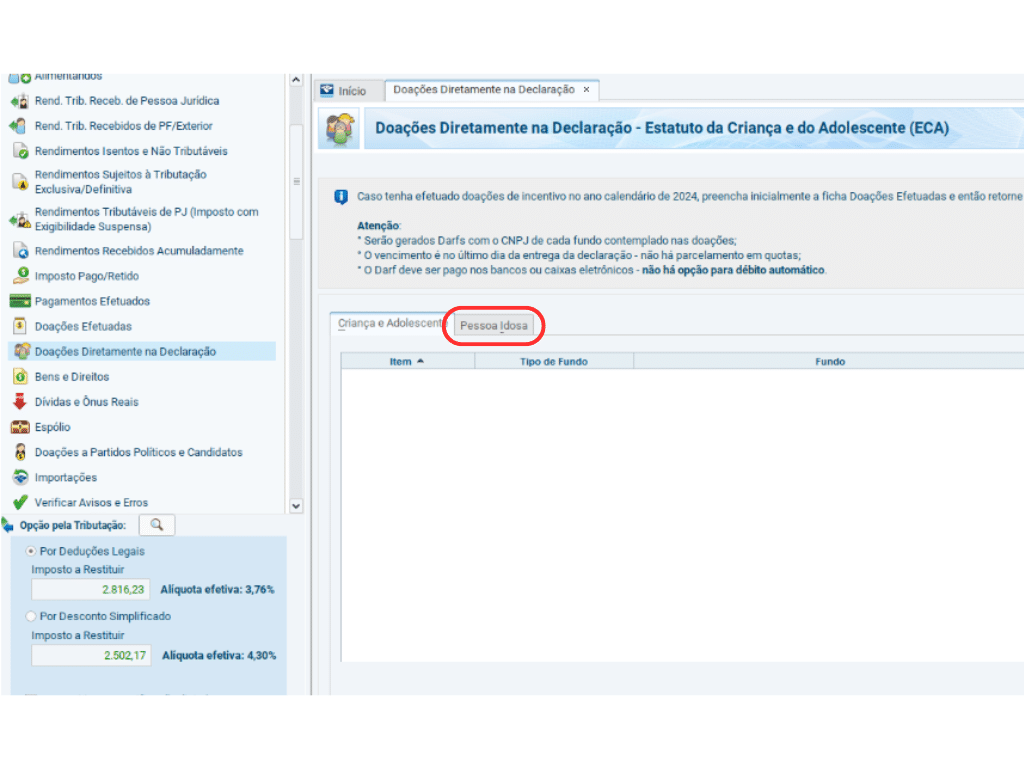This screenshot has width=1024, height=768.
Task: Select Por Desconto Simplificado radio button
Action: (31, 616)
